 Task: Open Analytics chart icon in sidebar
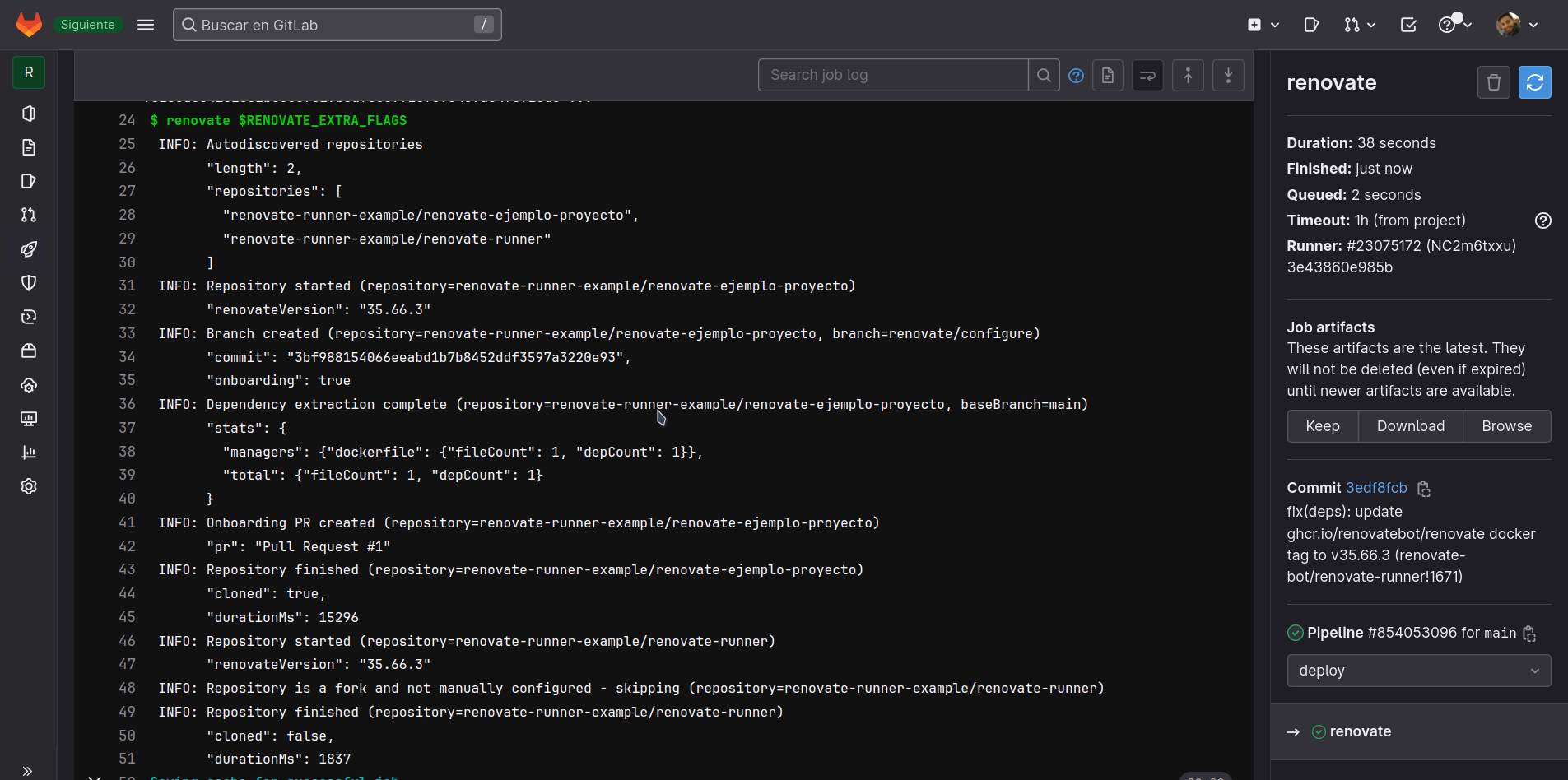pyautogui.click(x=29, y=453)
